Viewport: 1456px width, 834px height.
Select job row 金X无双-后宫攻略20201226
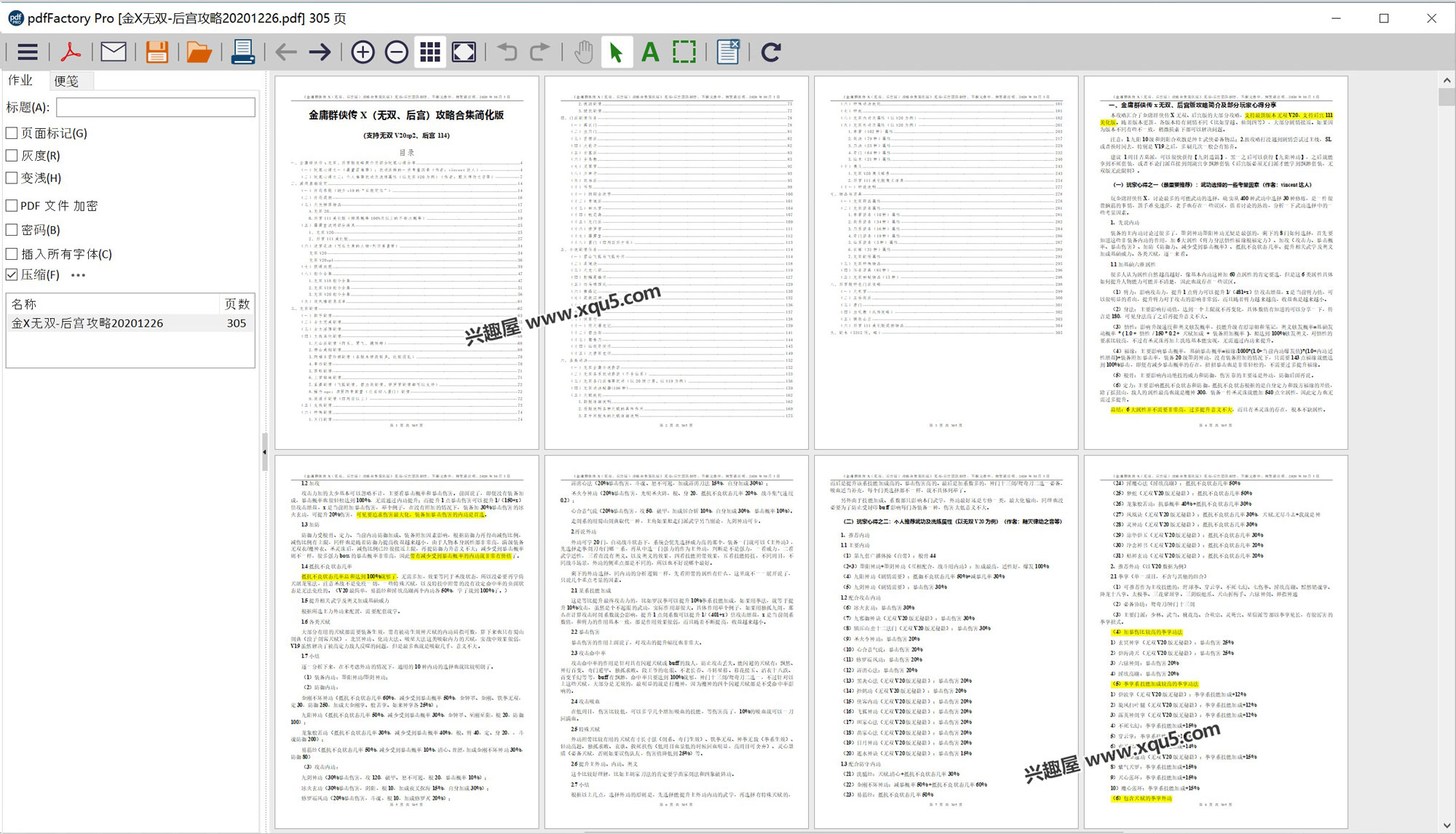pos(130,323)
